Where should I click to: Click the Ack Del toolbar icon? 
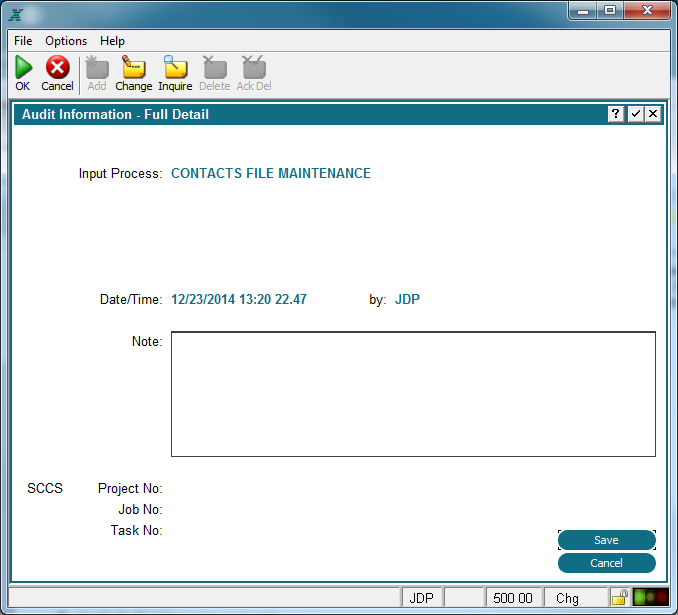[x=254, y=67]
